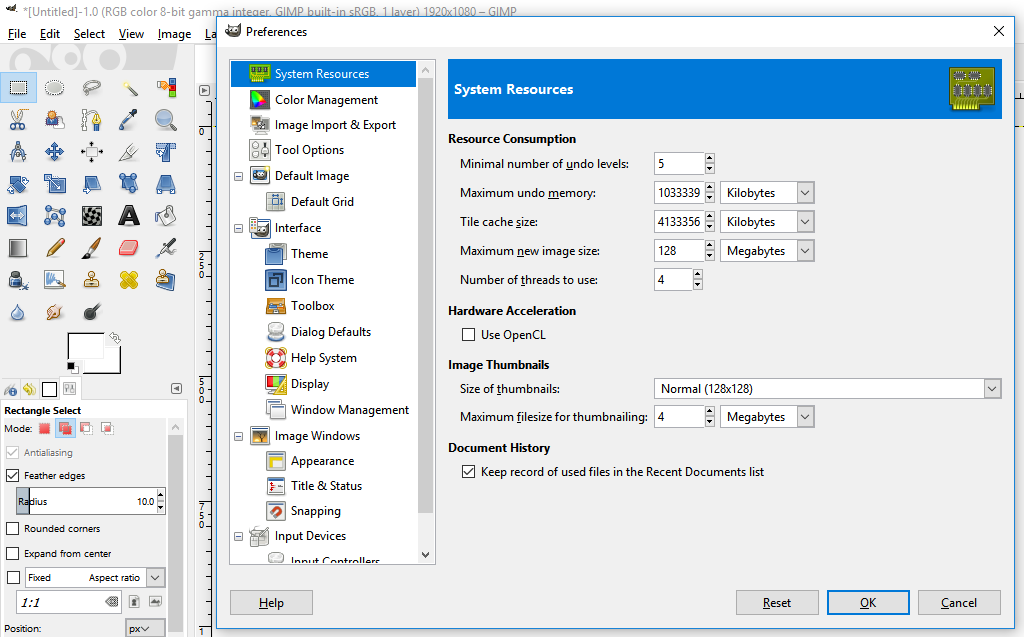Select the Scale tool

[x=54, y=184]
